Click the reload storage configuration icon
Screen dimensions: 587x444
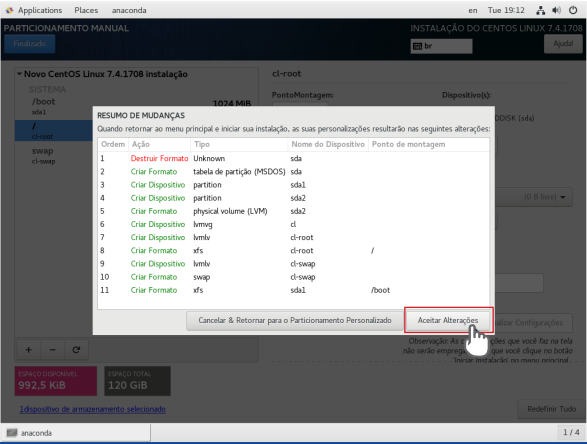(76, 350)
